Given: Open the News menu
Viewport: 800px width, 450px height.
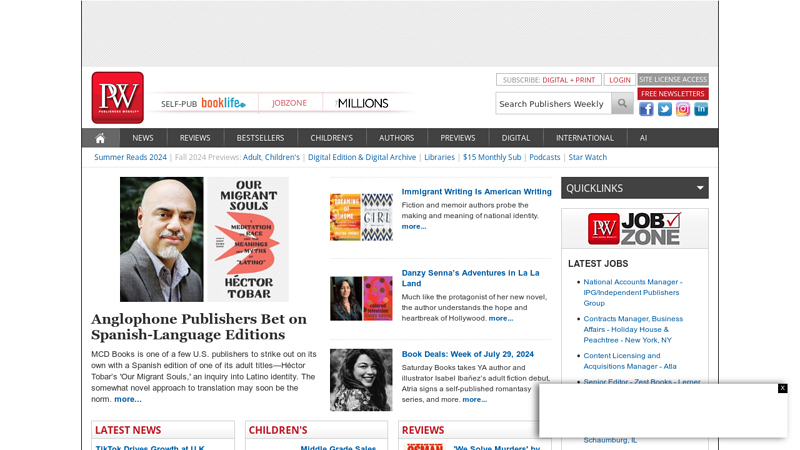Looking at the screenshot, I should click(x=143, y=138).
